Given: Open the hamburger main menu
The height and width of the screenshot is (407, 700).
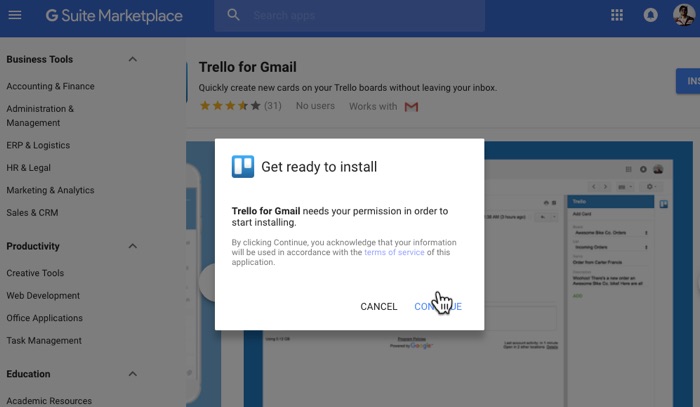Looking at the screenshot, I should pyautogui.click(x=15, y=15).
